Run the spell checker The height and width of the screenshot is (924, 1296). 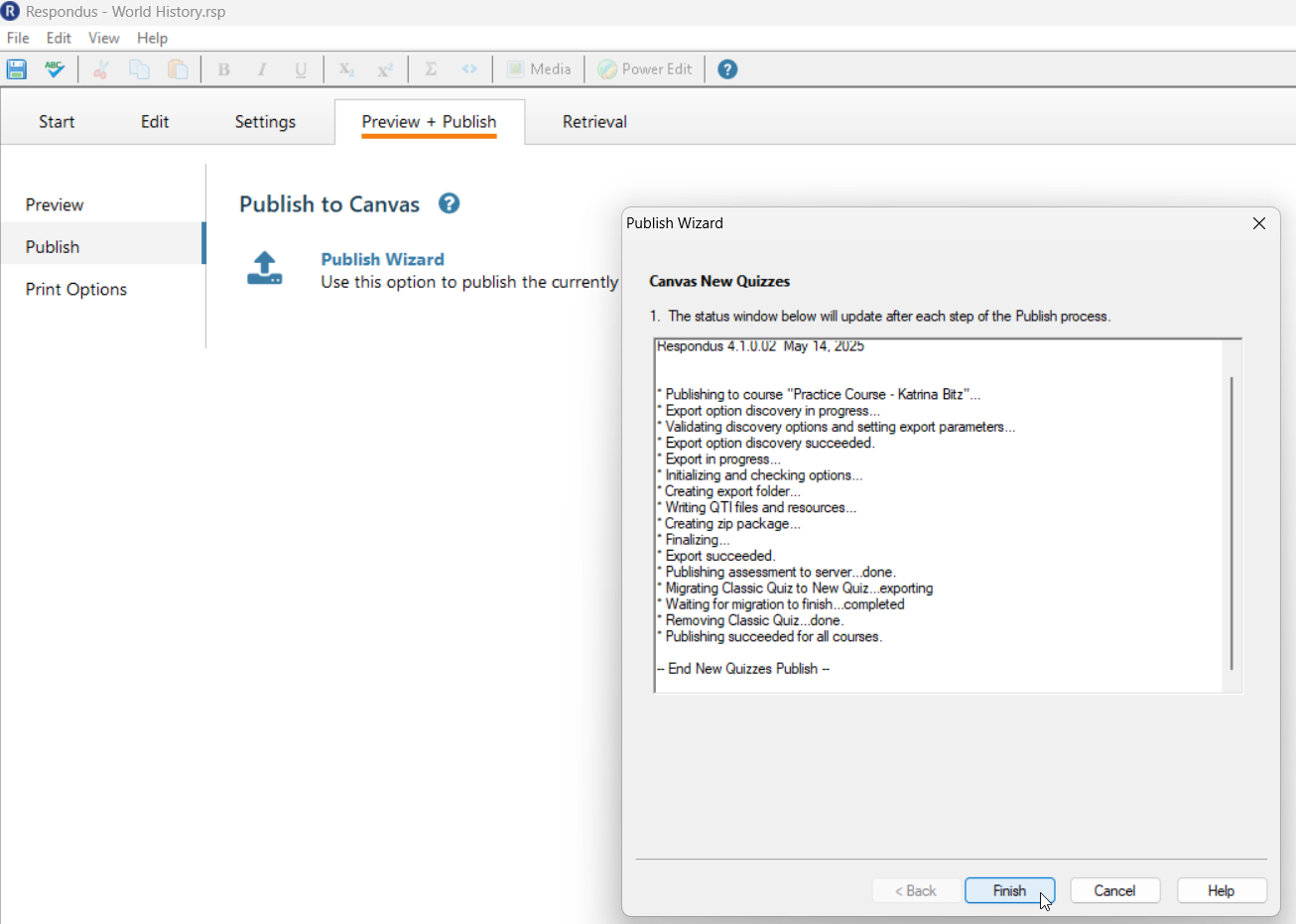click(55, 68)
